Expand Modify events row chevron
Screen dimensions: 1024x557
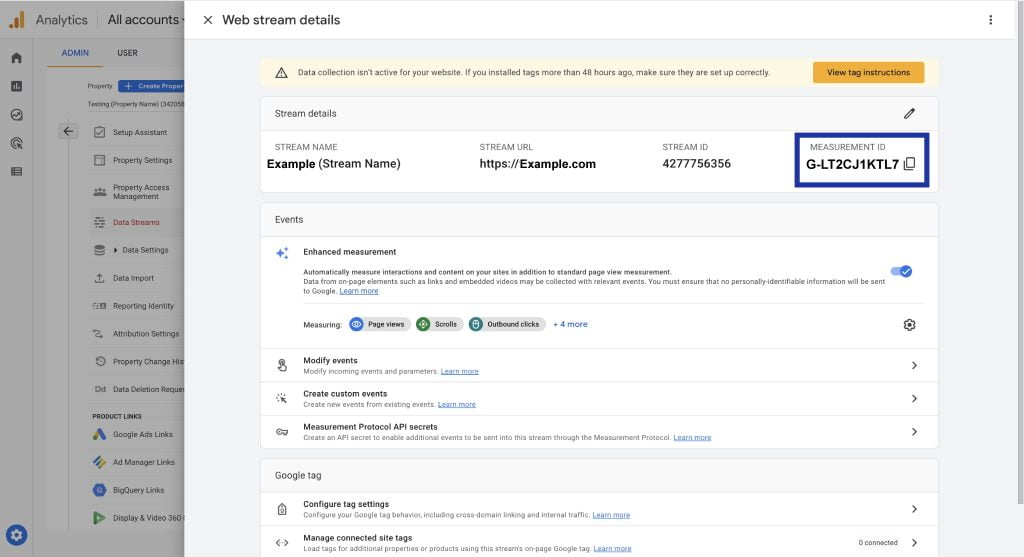click(x=914, y=366)
